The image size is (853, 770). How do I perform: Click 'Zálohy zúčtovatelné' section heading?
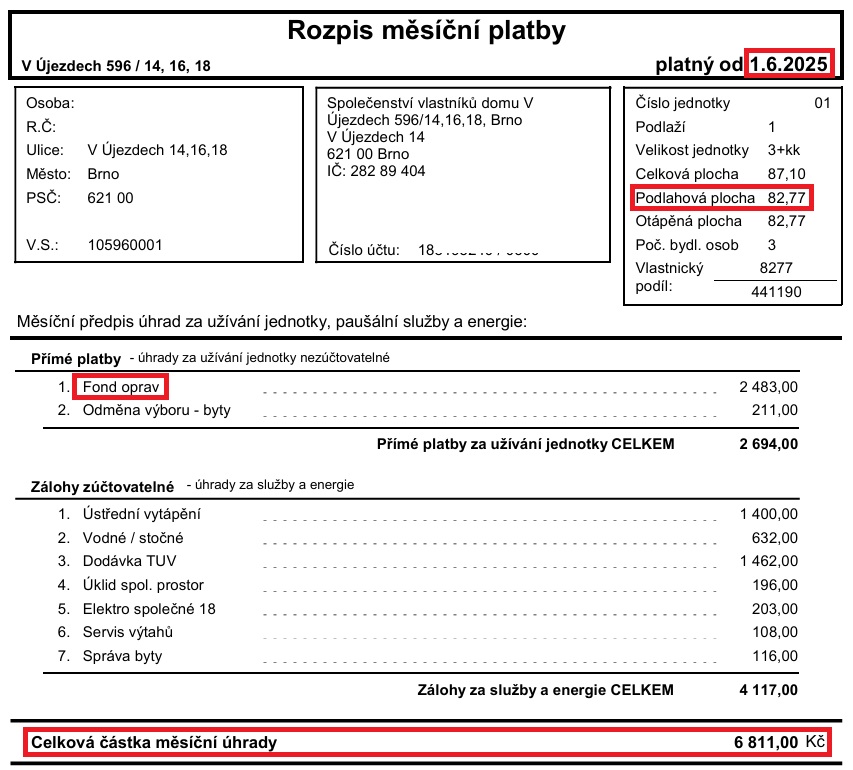point(102,486)
